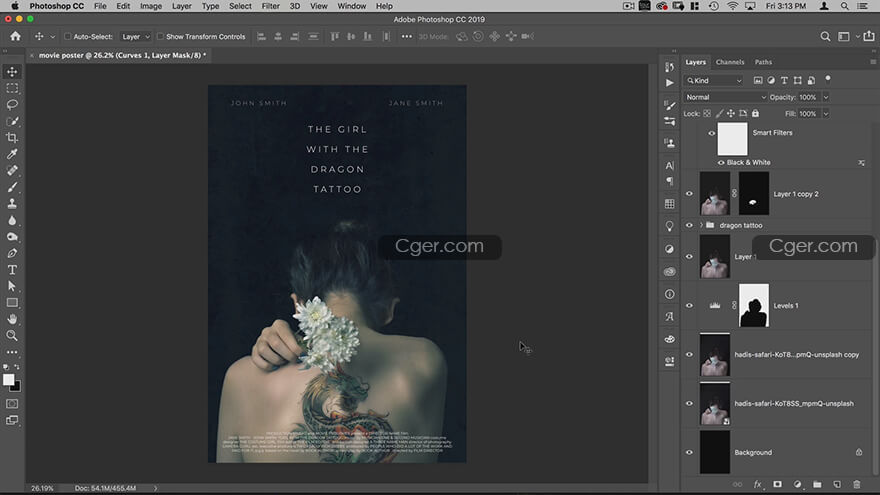Select the Clone Stamp tool

(12, 203)
